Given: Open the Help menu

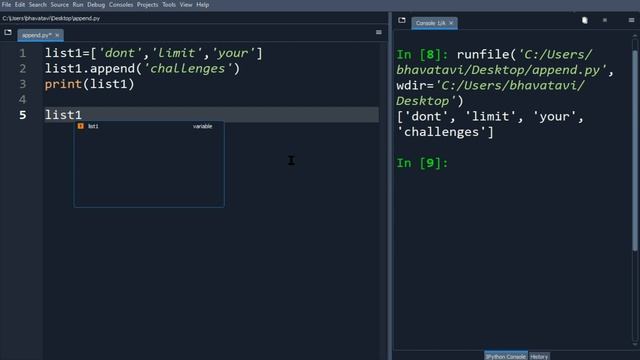Looking at the screenshot, I should [202, 5].
